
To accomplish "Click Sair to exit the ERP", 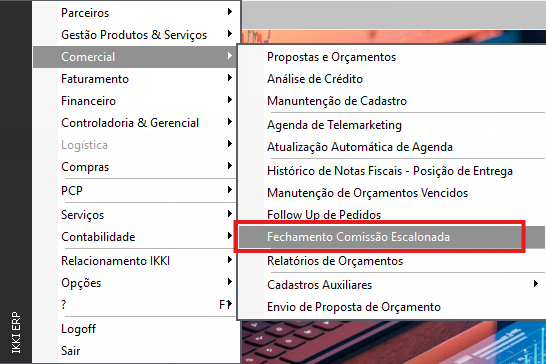I will [135, 351].
